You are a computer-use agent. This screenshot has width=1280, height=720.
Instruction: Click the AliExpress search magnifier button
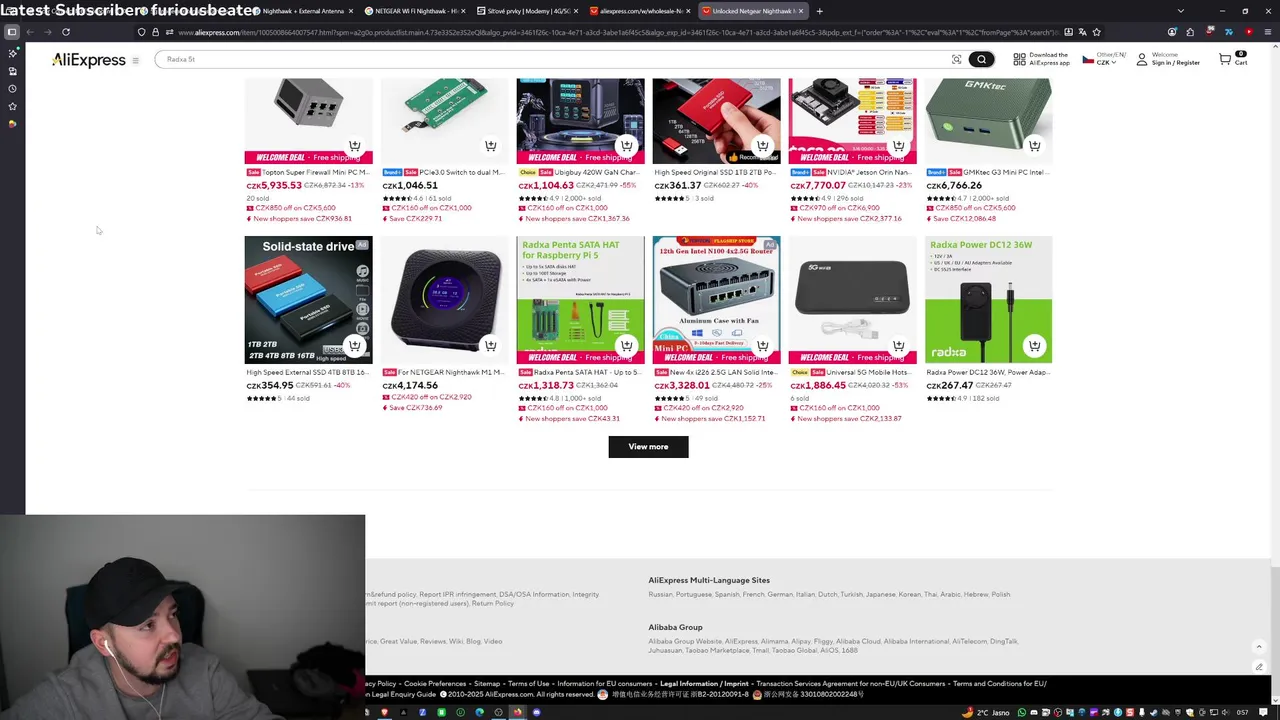coord(981,59)
